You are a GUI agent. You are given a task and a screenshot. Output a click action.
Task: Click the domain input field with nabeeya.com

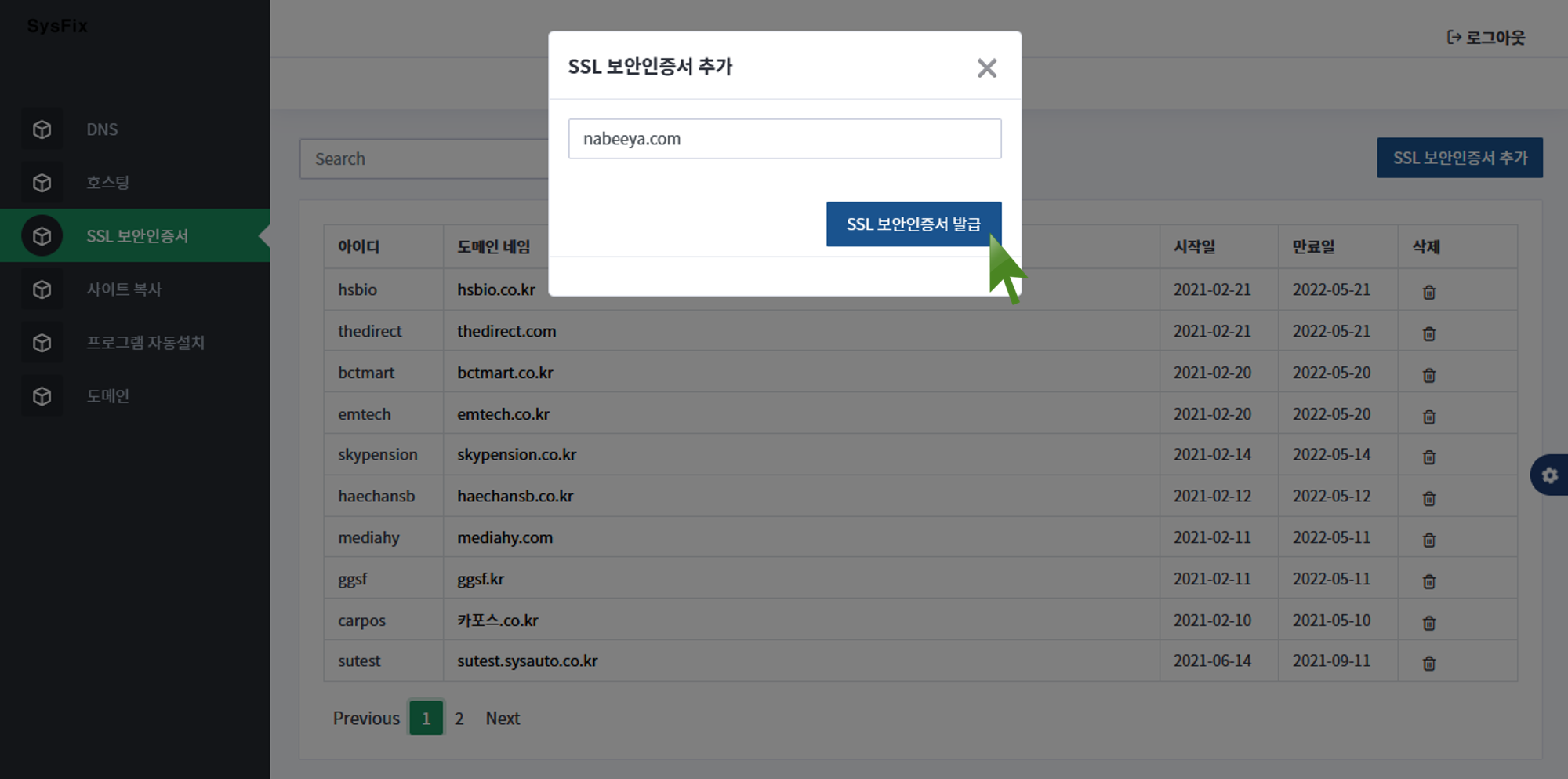[784, 139]
